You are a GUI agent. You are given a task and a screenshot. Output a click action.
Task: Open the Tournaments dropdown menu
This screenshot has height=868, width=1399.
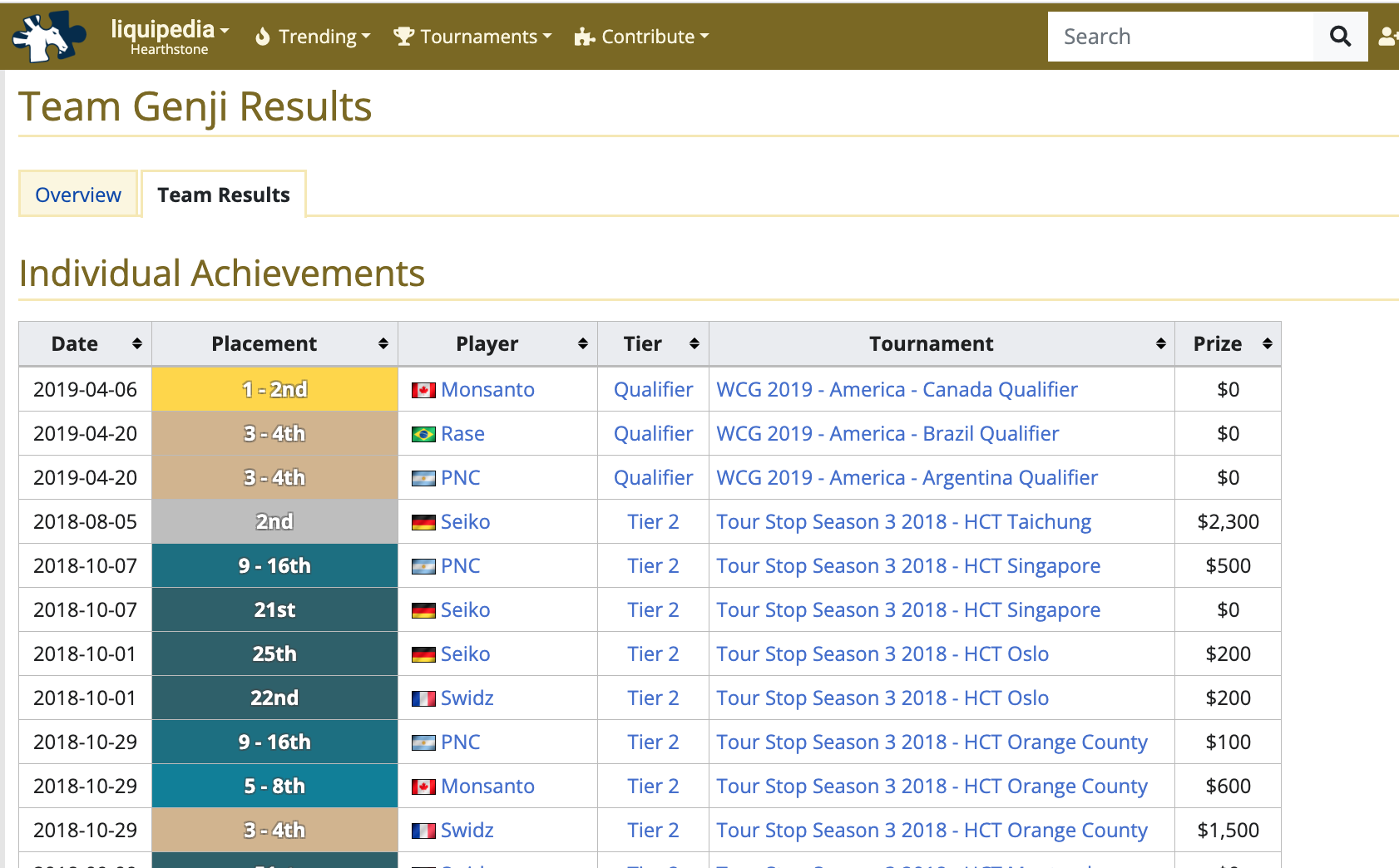(472, 37)
